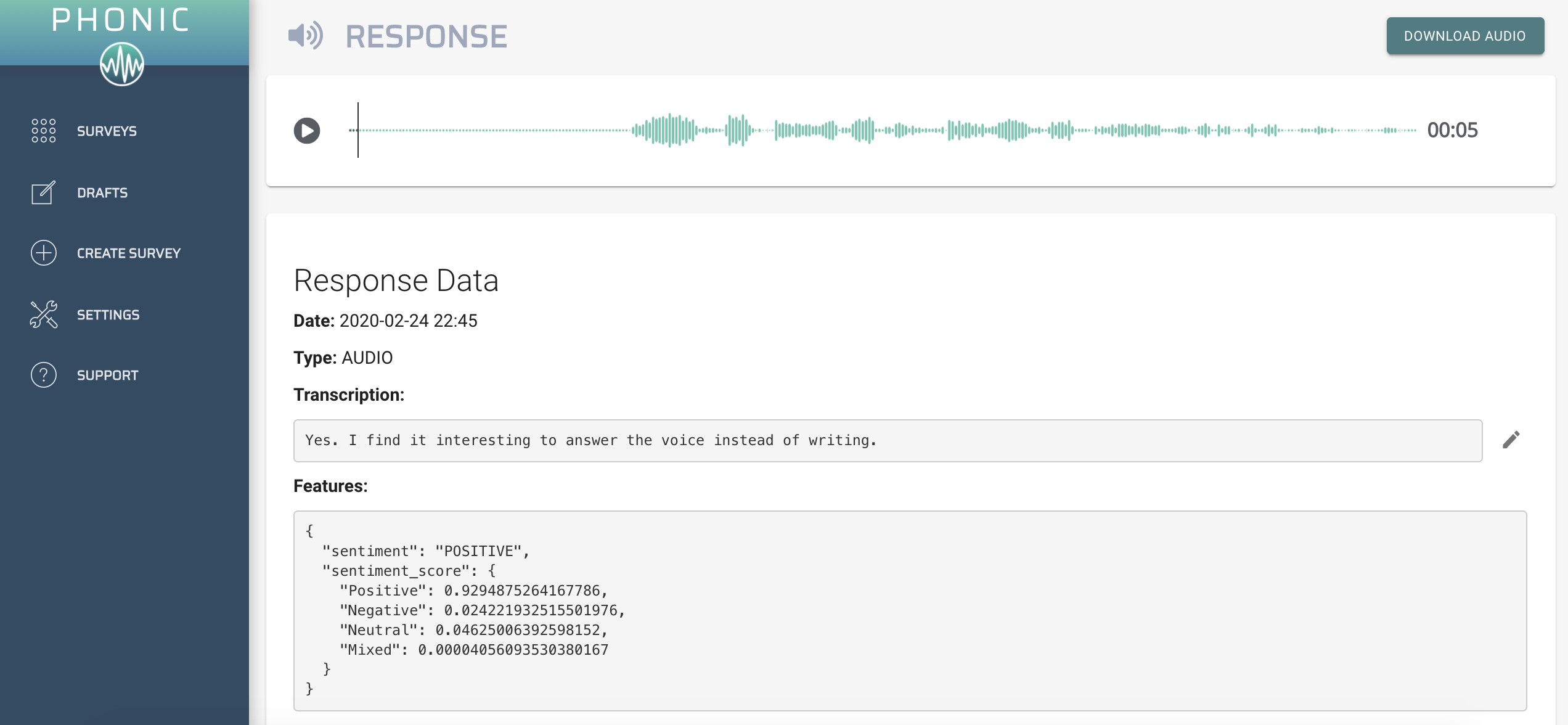Click the Response Data heading
1568x725 pixels.
[x=396, y=281]
